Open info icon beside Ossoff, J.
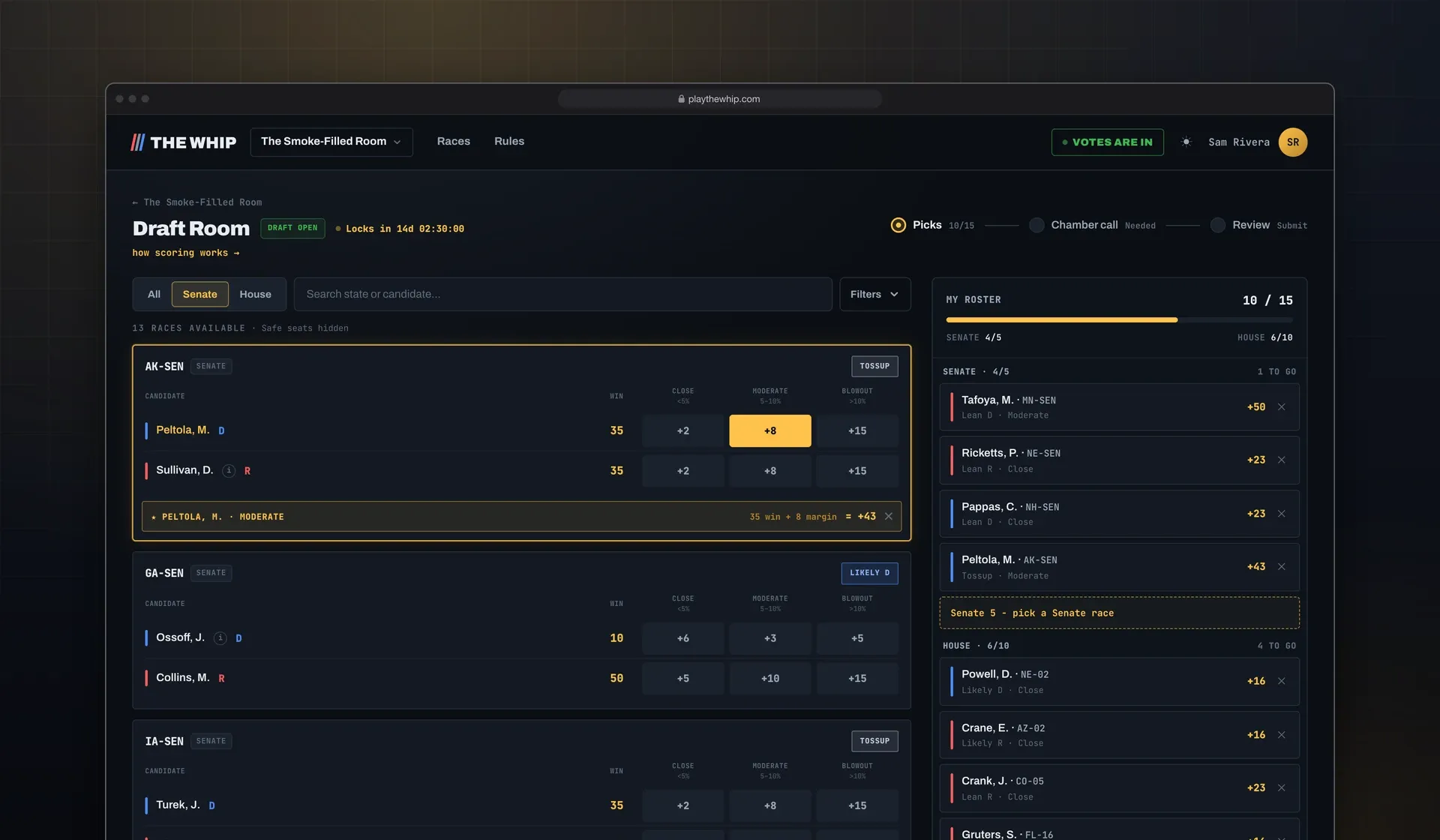 tap(220, 638)
